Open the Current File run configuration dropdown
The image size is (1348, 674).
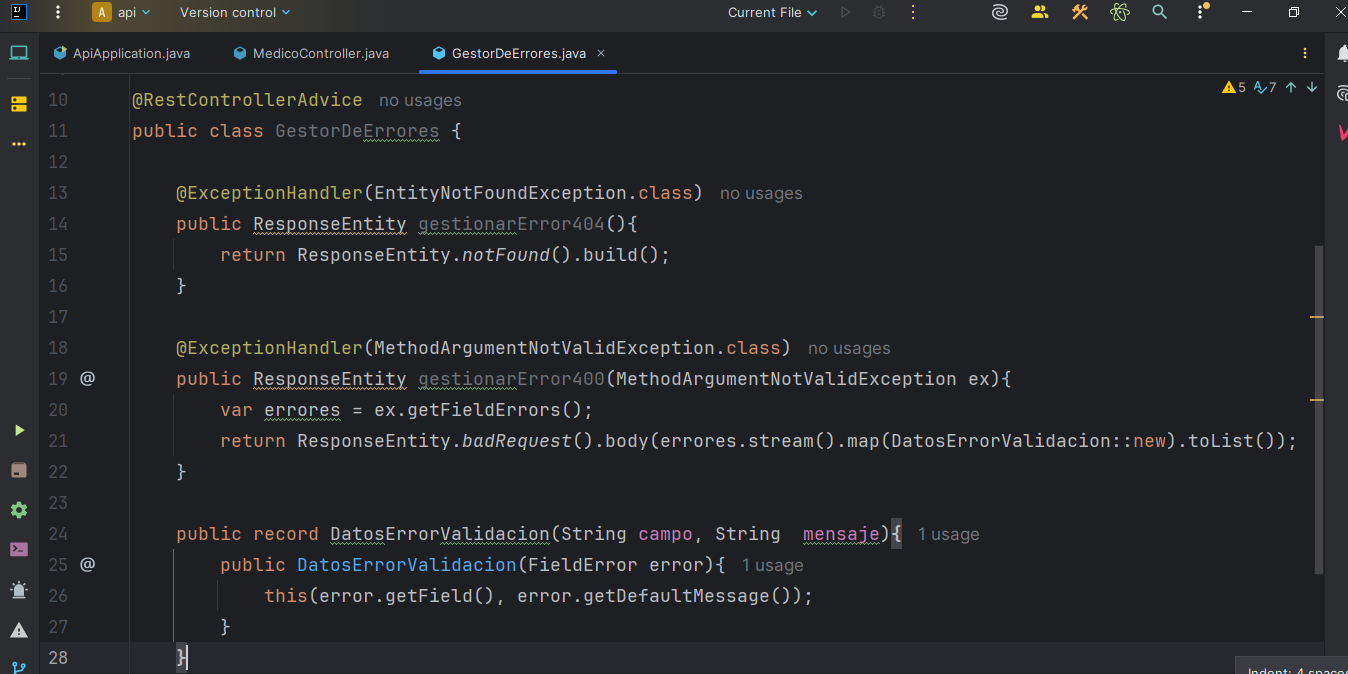tap(772, 13)
